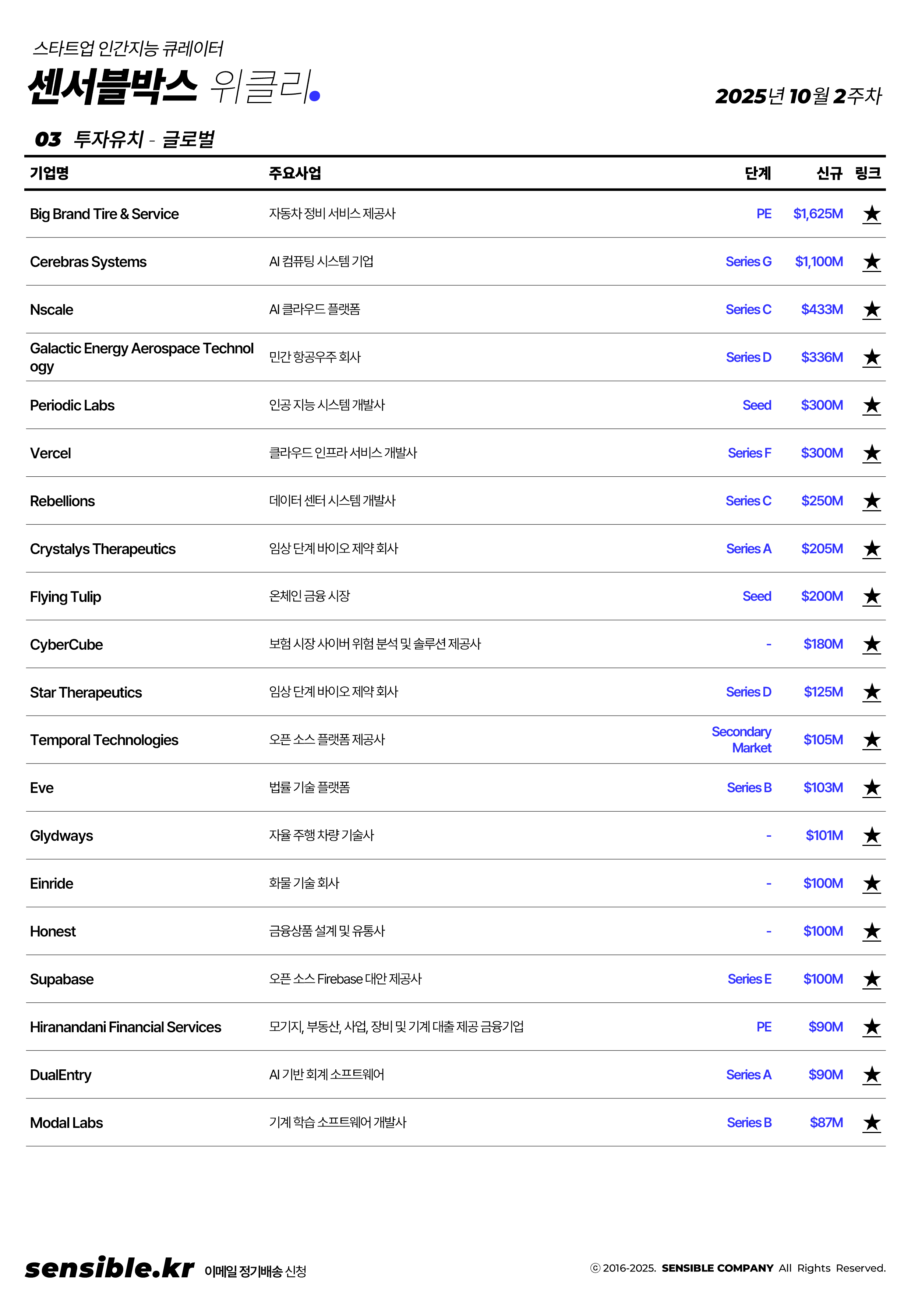Open the CyberCube row star link
This screenshot has width=911, height=1316.
(x=871, y=644)
